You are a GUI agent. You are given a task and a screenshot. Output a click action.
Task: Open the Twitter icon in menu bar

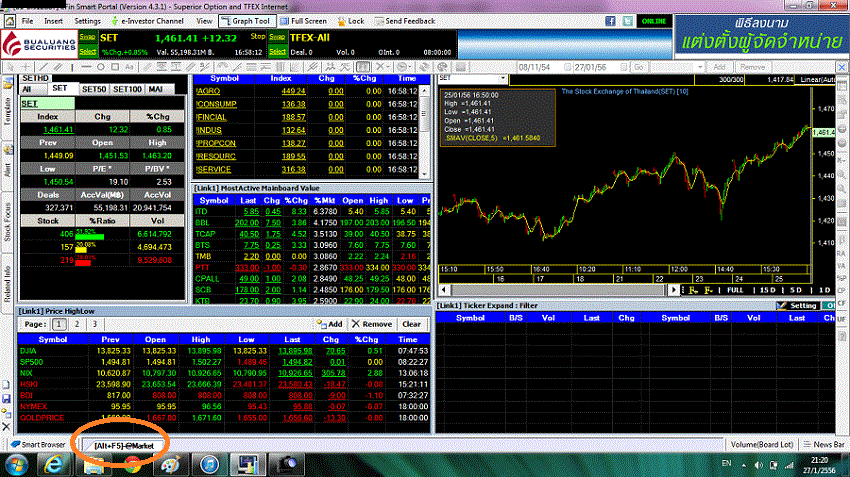pyautogui.click(x=628, y=21)
